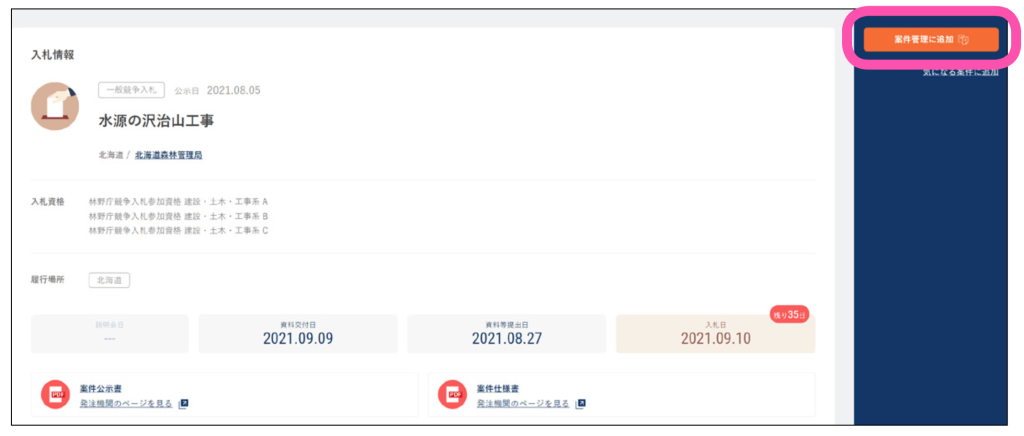Select the 資料交付日 2021.09.09 card
This screenshot has width=1024, height=436.
pyautogui.click(x=298, y=334)
